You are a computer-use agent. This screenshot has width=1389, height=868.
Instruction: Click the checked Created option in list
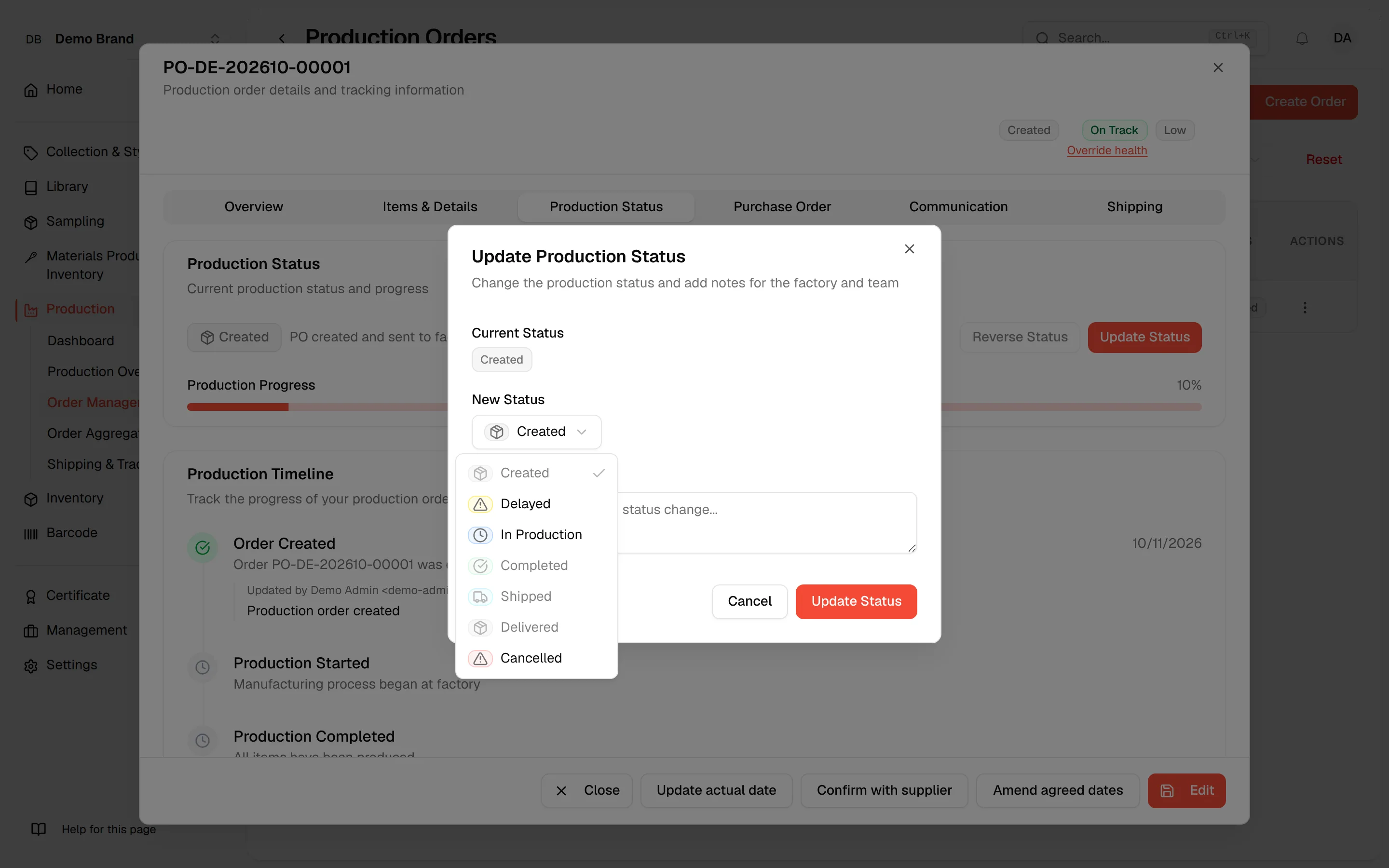tap(536, 473)
